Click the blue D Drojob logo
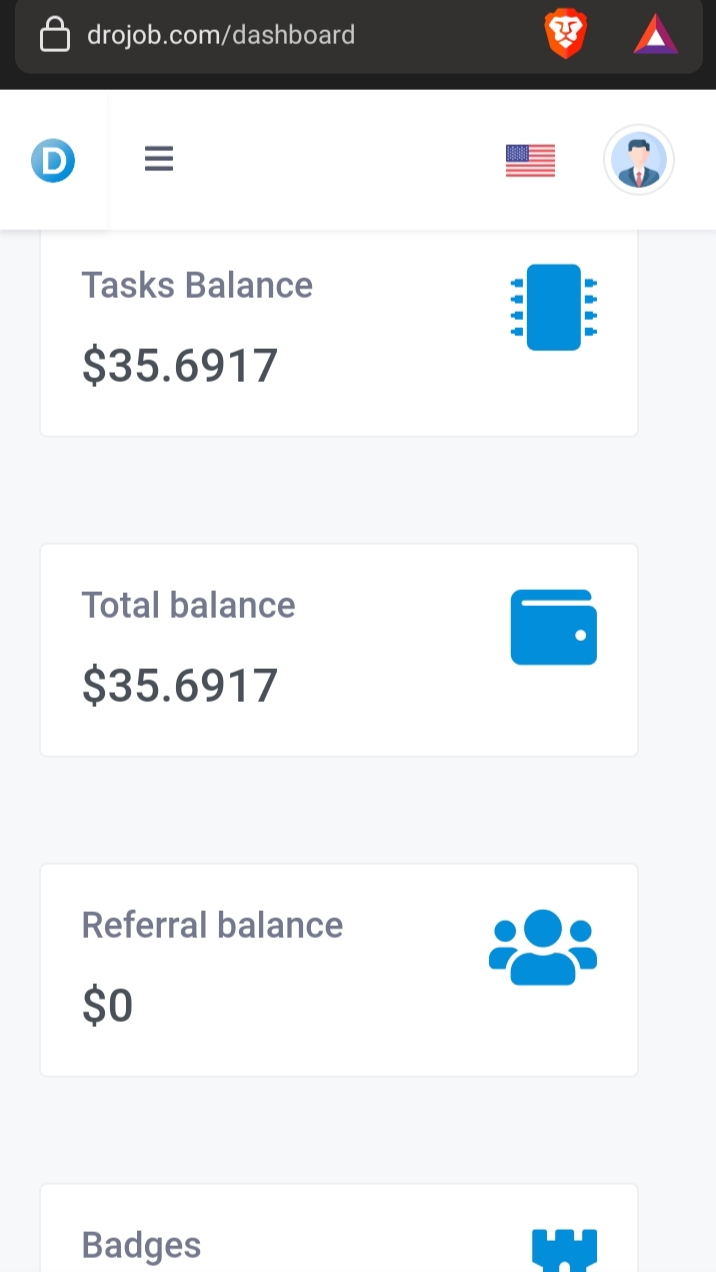This screenshot has height=1272, width=716. (53, 160)
